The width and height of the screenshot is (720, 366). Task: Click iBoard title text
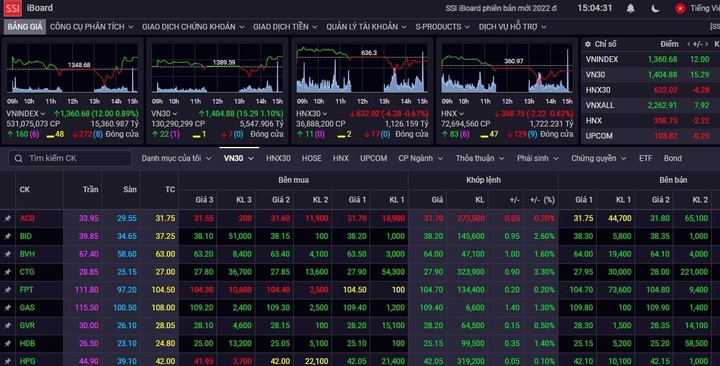click(39, 8)
